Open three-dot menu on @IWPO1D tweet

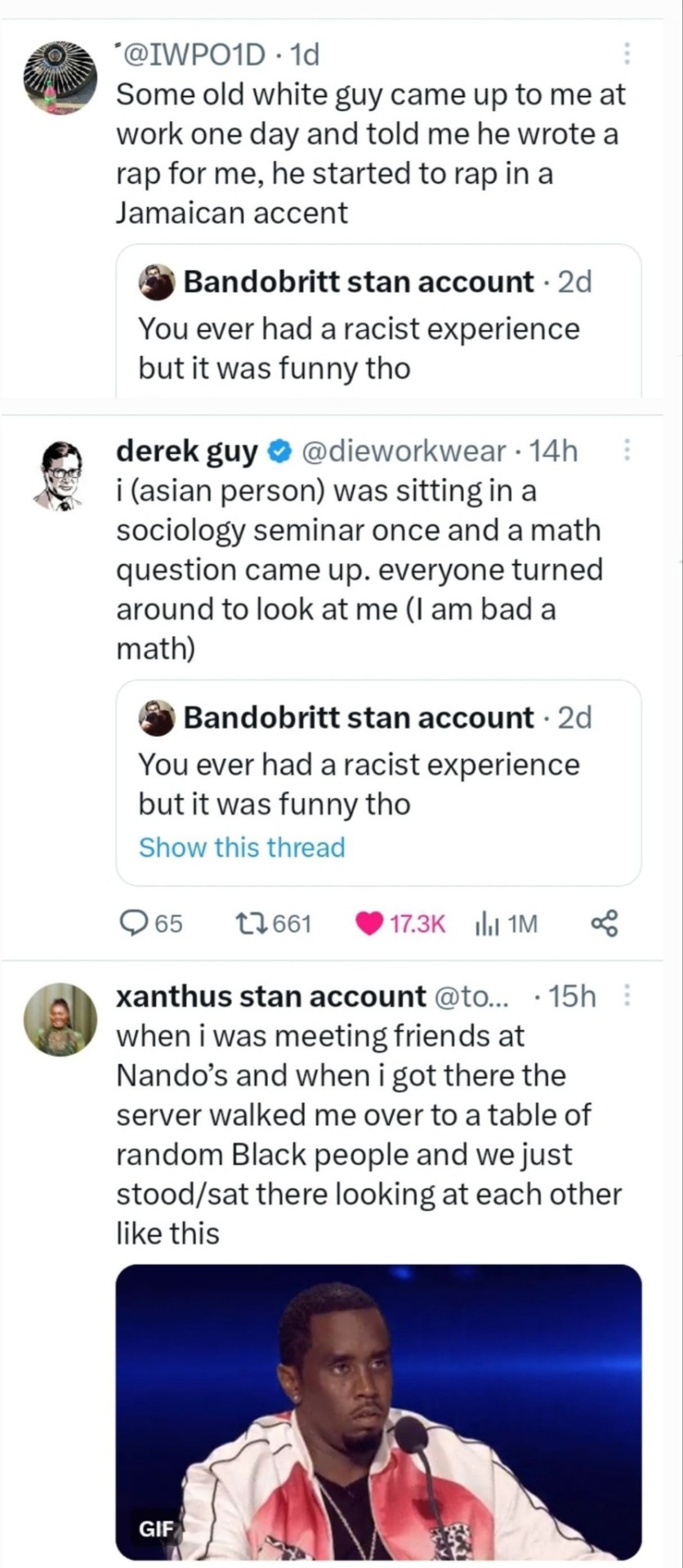[x=627, y=54]
